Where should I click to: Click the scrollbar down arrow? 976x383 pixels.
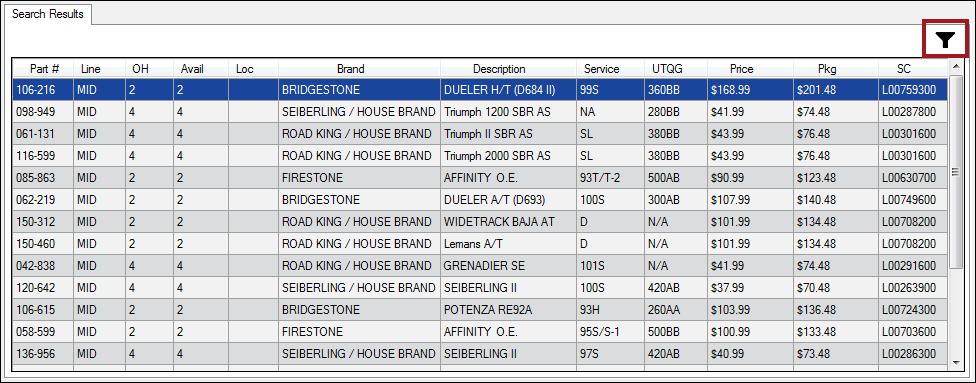[955, 362]
